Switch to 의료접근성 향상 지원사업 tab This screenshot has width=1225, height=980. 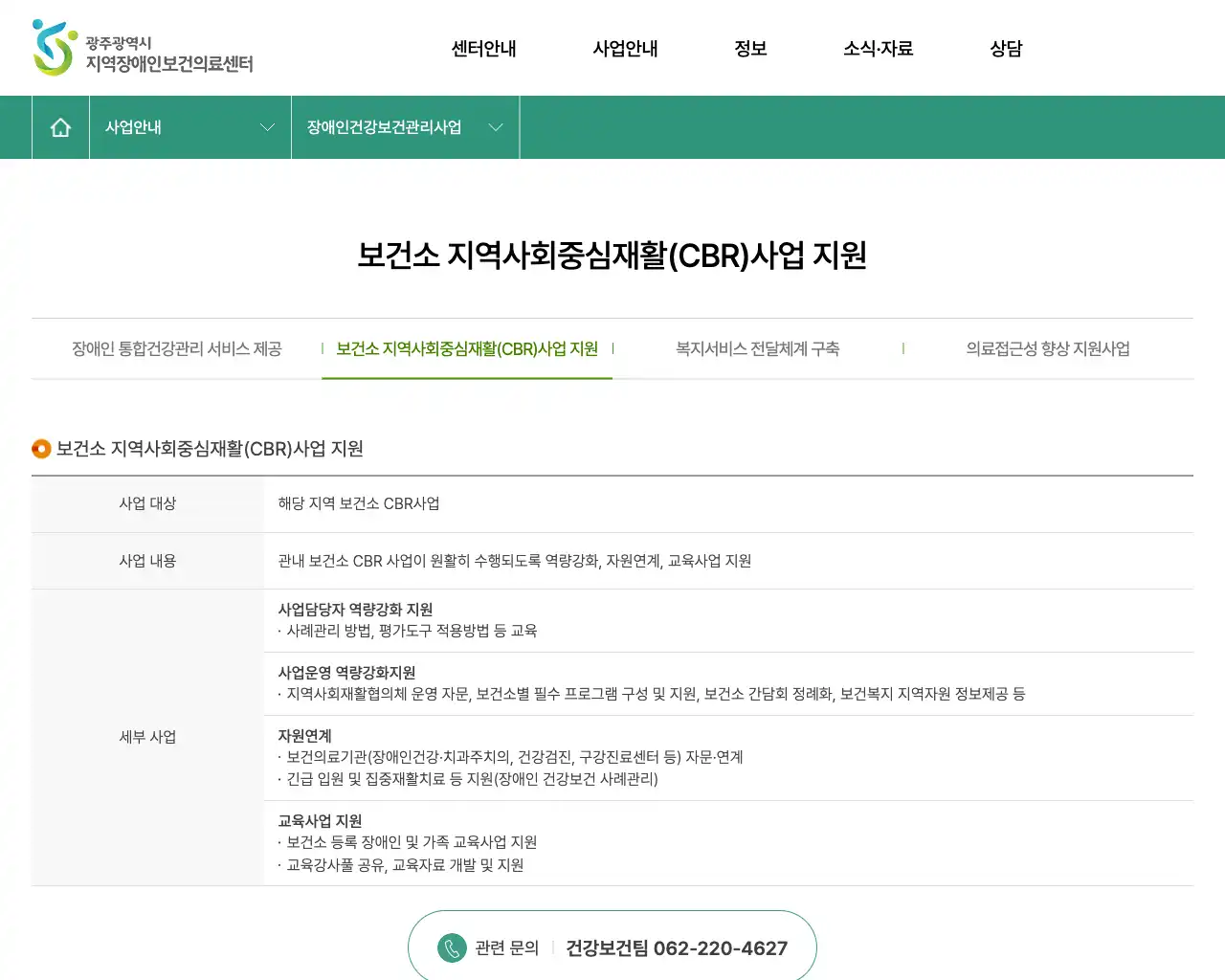pos(1048,349)
